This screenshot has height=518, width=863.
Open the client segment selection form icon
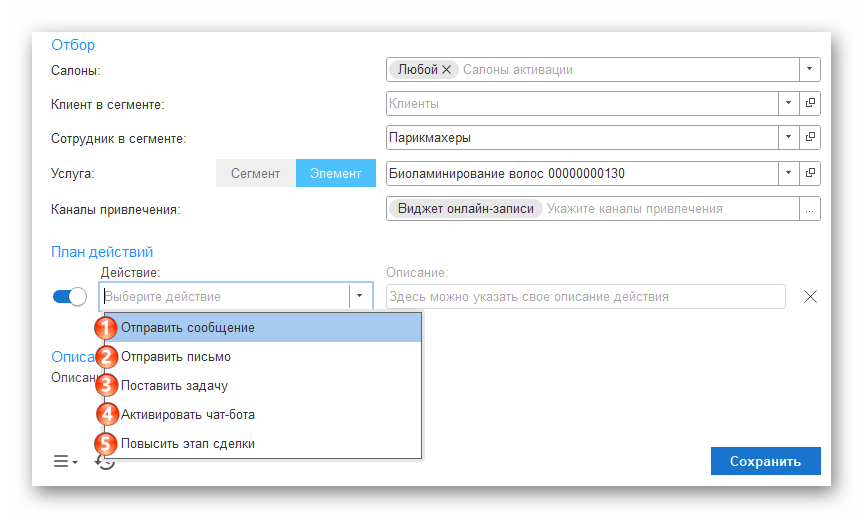point(810,103)
